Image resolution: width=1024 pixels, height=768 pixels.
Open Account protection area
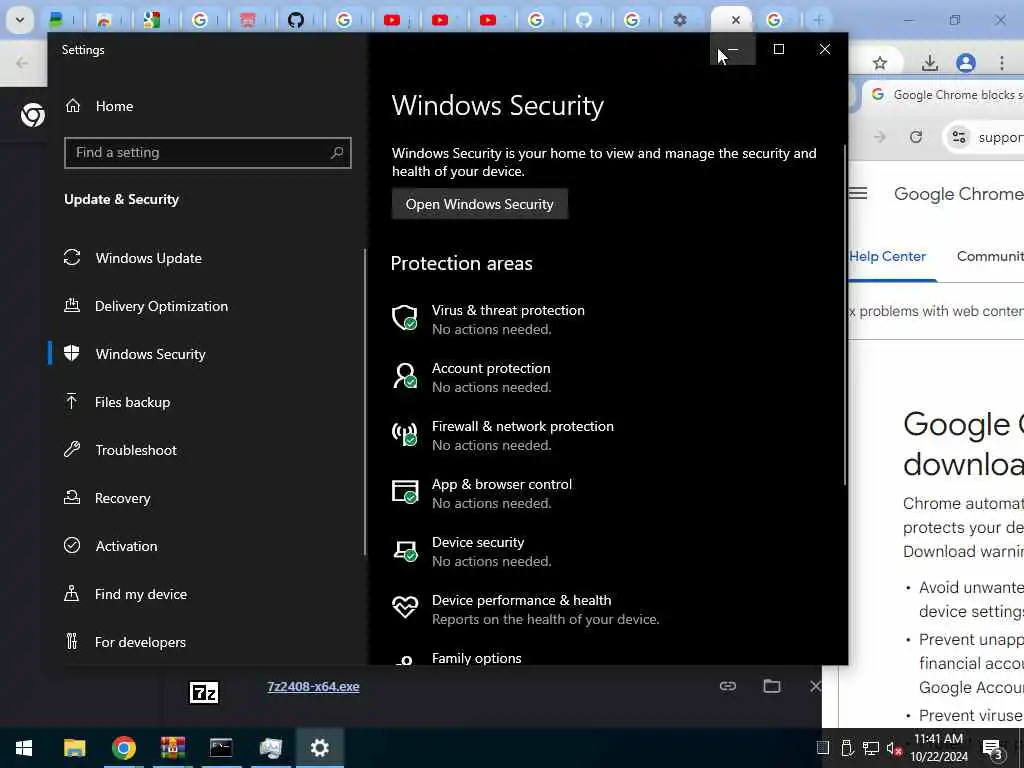click(x=491, y=377)
